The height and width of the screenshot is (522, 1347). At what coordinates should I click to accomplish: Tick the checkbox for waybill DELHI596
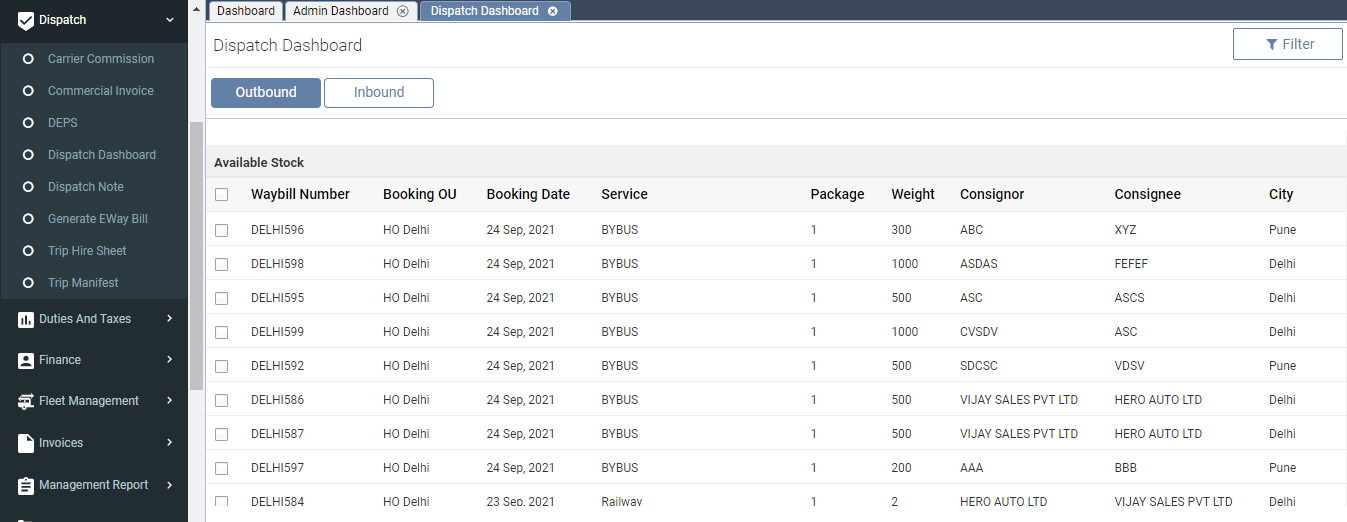pyautogui.click(x=222, y=230)
